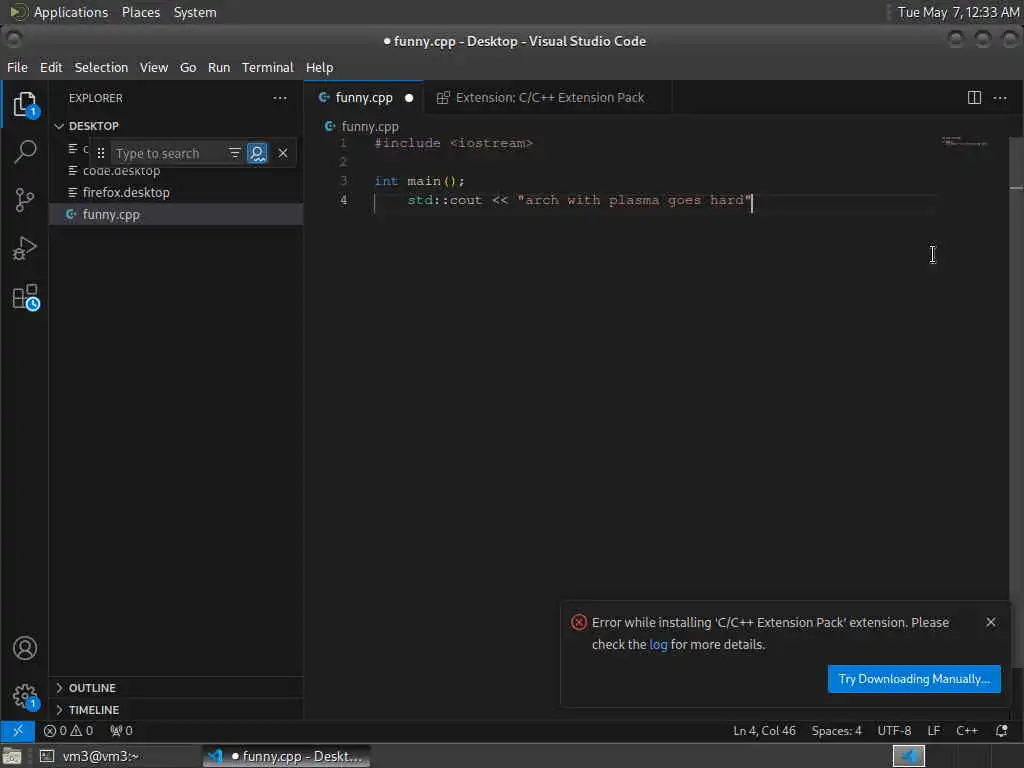Open the Go menu
Viewport: 1024px width, 768px height.
tap(188, 67)
